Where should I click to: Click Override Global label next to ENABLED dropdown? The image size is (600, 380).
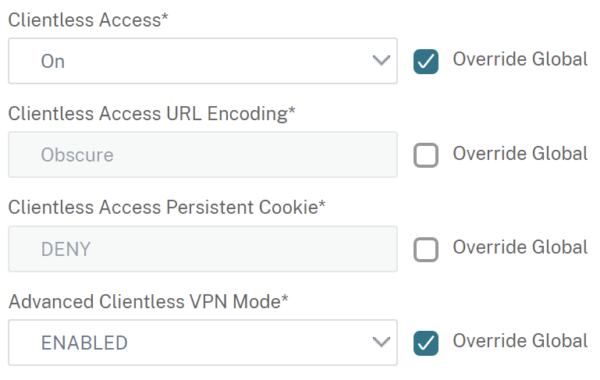520,341
